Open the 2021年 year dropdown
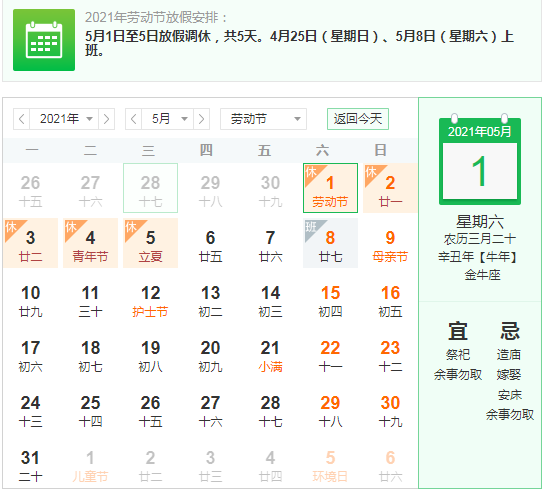Viewport: 543px width, 490px height. [x=64, y=119]
